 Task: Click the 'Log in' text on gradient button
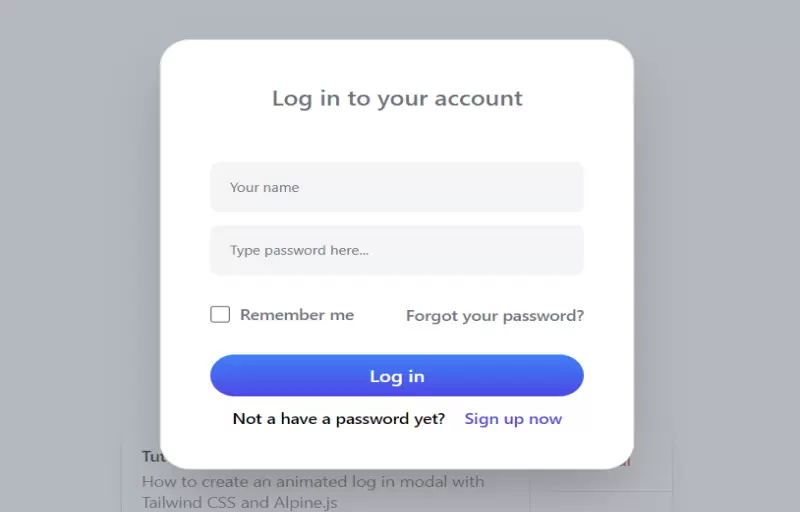click(x=397, y=376)
